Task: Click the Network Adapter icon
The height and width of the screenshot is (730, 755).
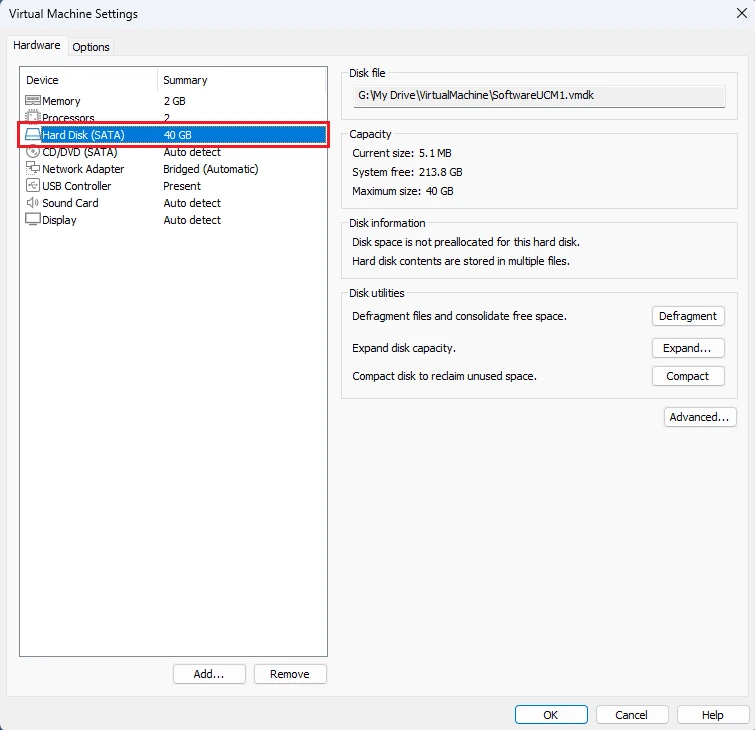Action: (x=33, y=169)
